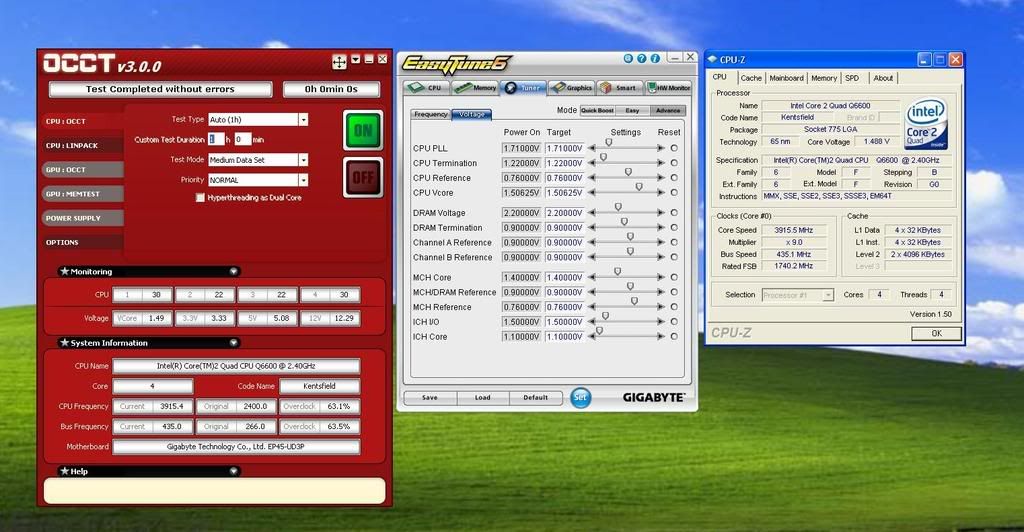The height and width of the screenshot is (532, 1024).
Task: Click the CPU-Z title bar icon
Action: tap(712, 59)
